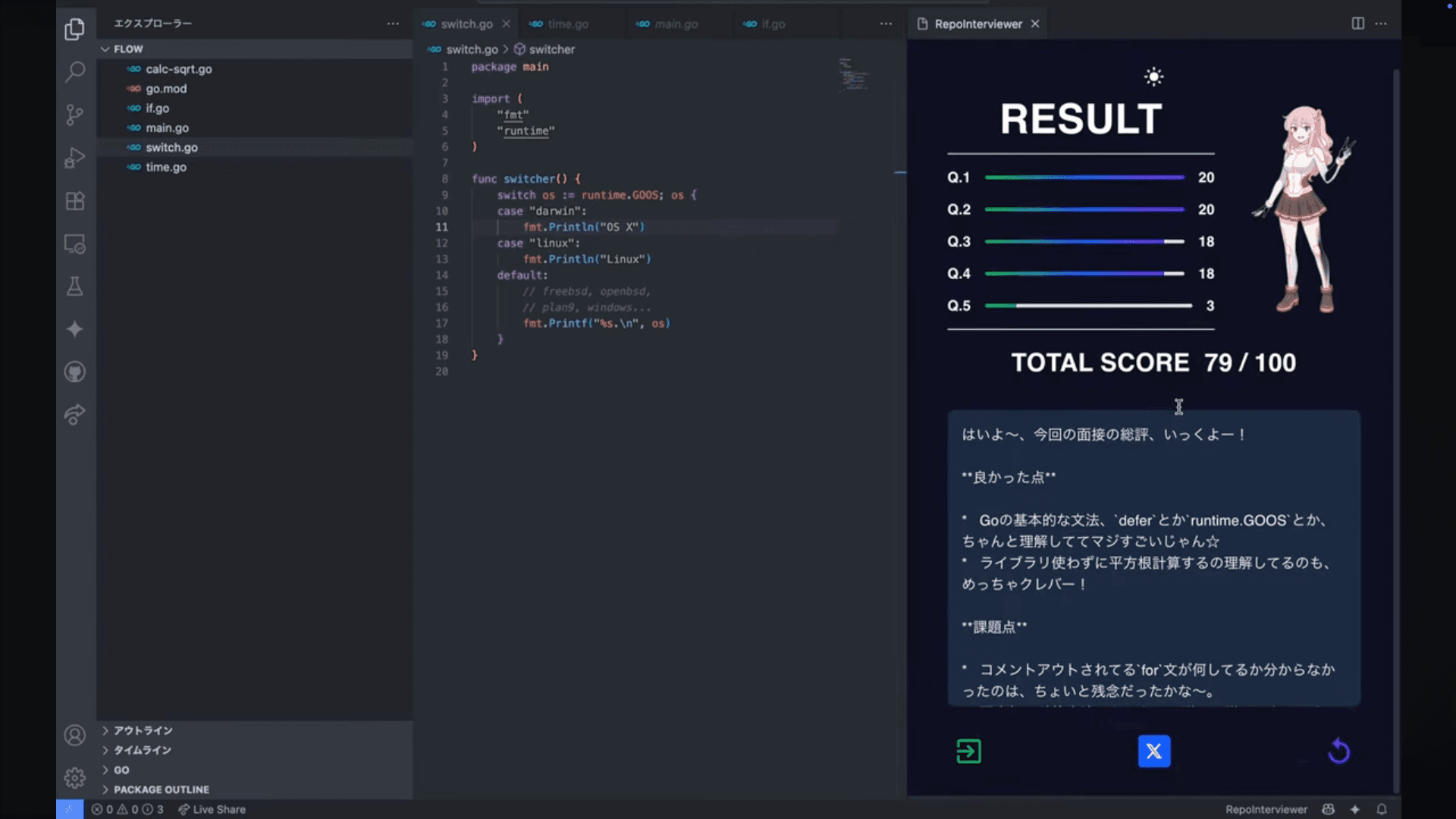Open Source Control view
The width and height of the screenshot is (1456, 819).
(74, 115)
